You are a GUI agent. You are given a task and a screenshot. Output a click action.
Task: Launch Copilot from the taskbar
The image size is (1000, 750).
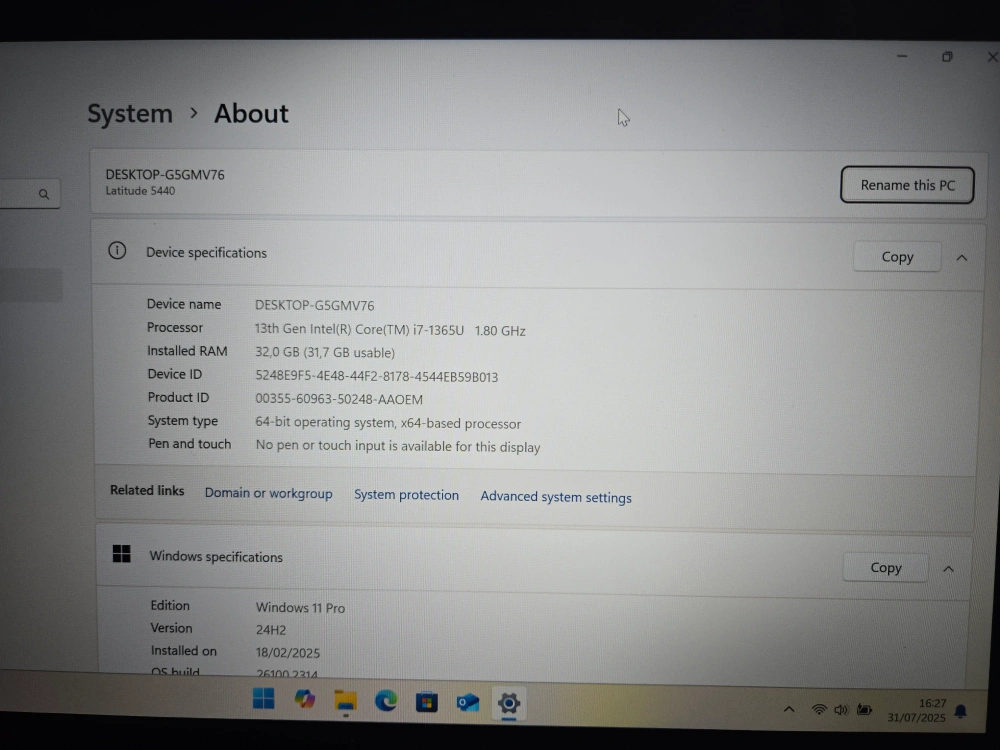tap(305, 700)
